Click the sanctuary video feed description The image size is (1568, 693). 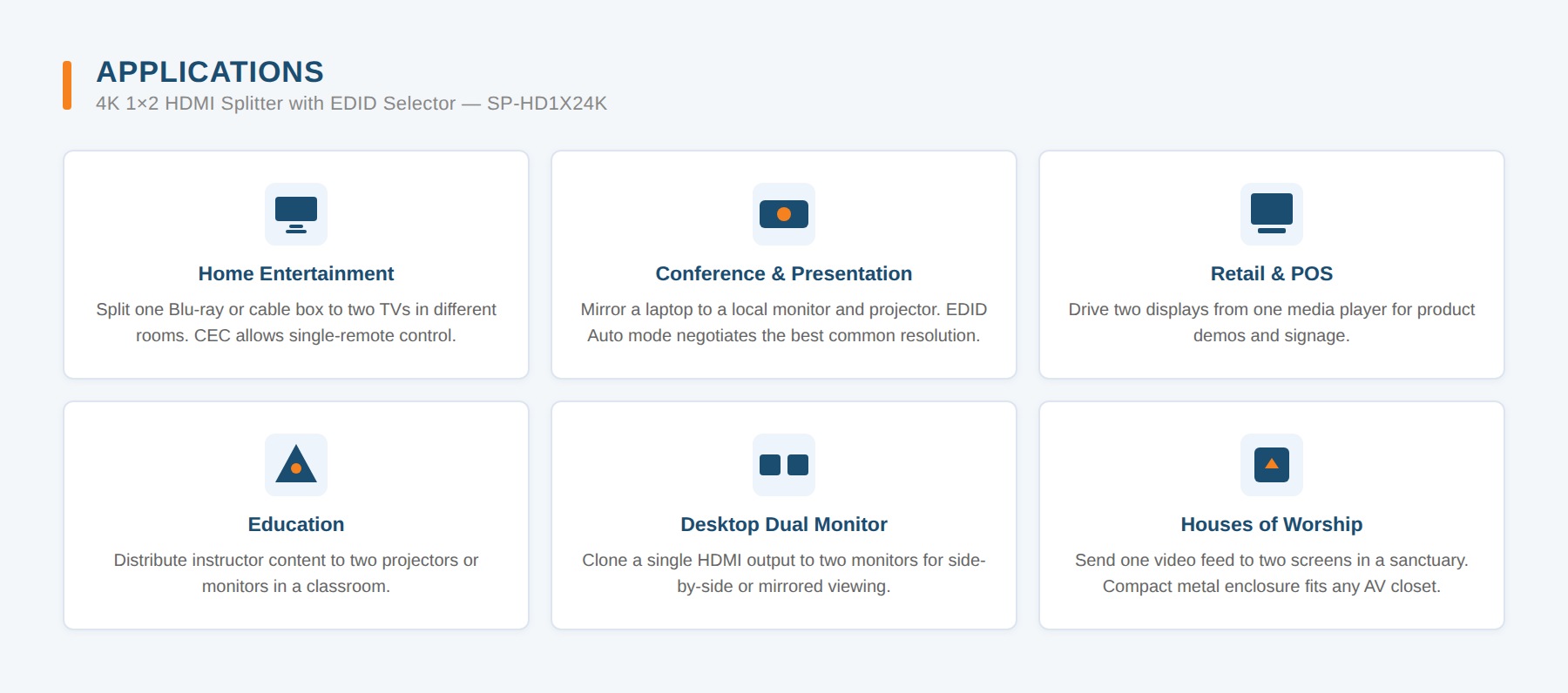(x=1272, y=573)
